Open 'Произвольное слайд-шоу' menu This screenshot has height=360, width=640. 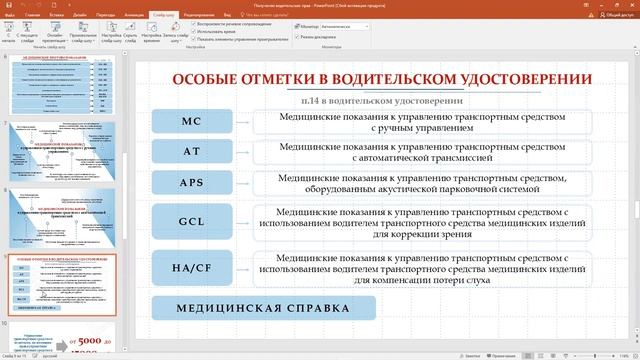point(83,33)
